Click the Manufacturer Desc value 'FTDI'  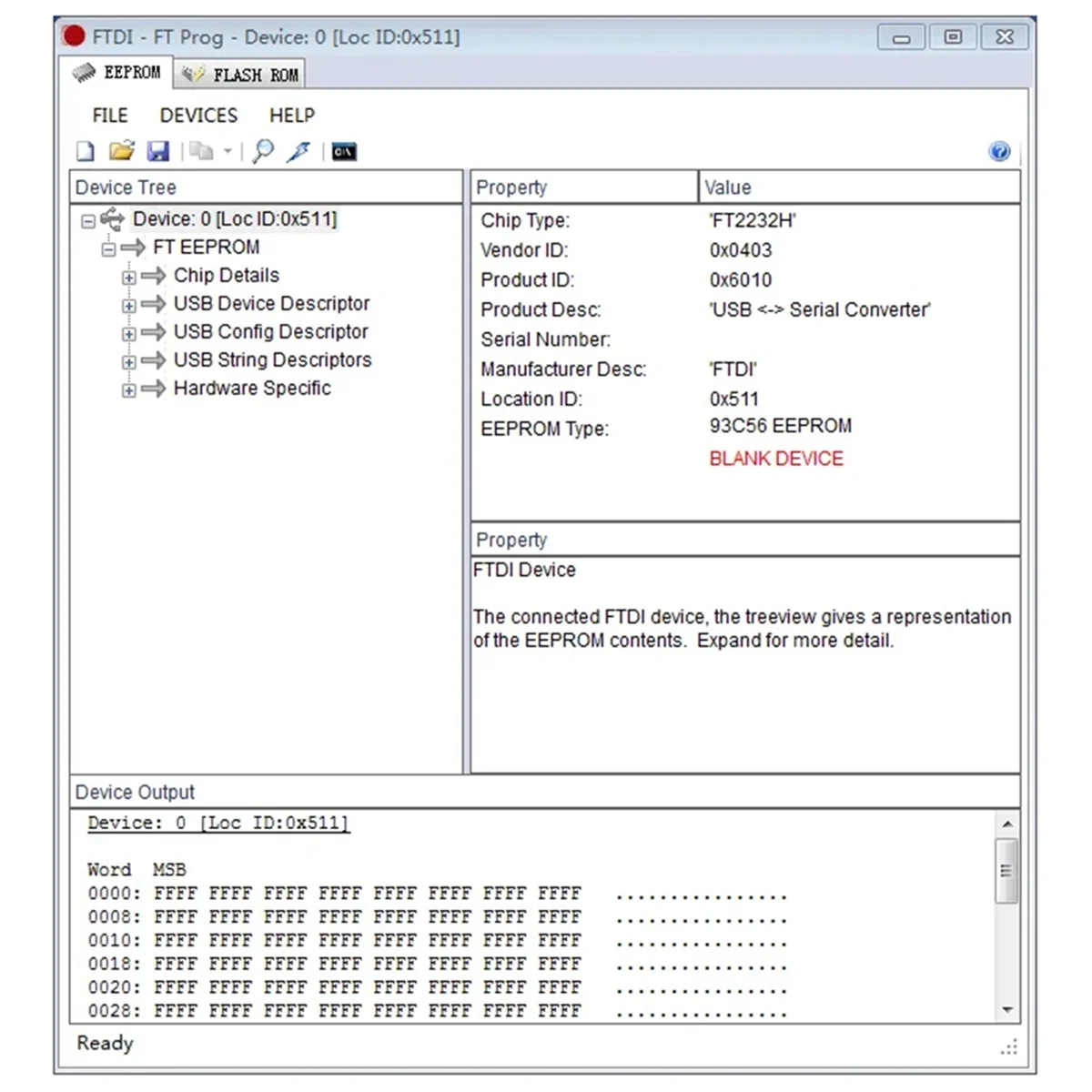click(x=733, y=369)
